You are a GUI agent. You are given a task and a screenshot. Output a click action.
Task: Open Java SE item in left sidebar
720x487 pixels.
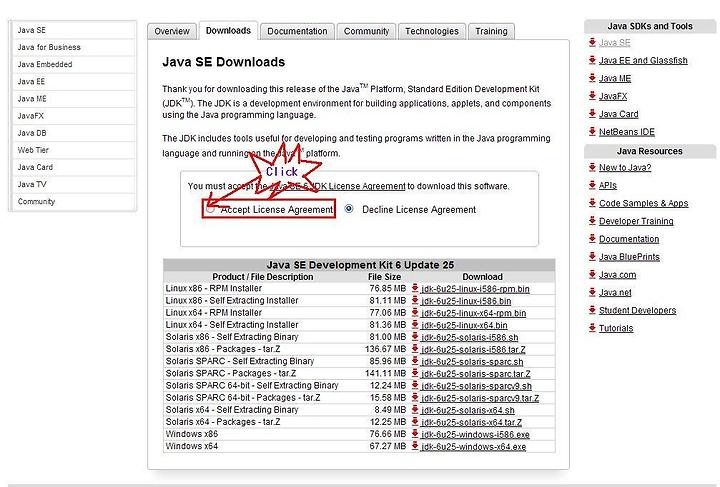(74, 30)
